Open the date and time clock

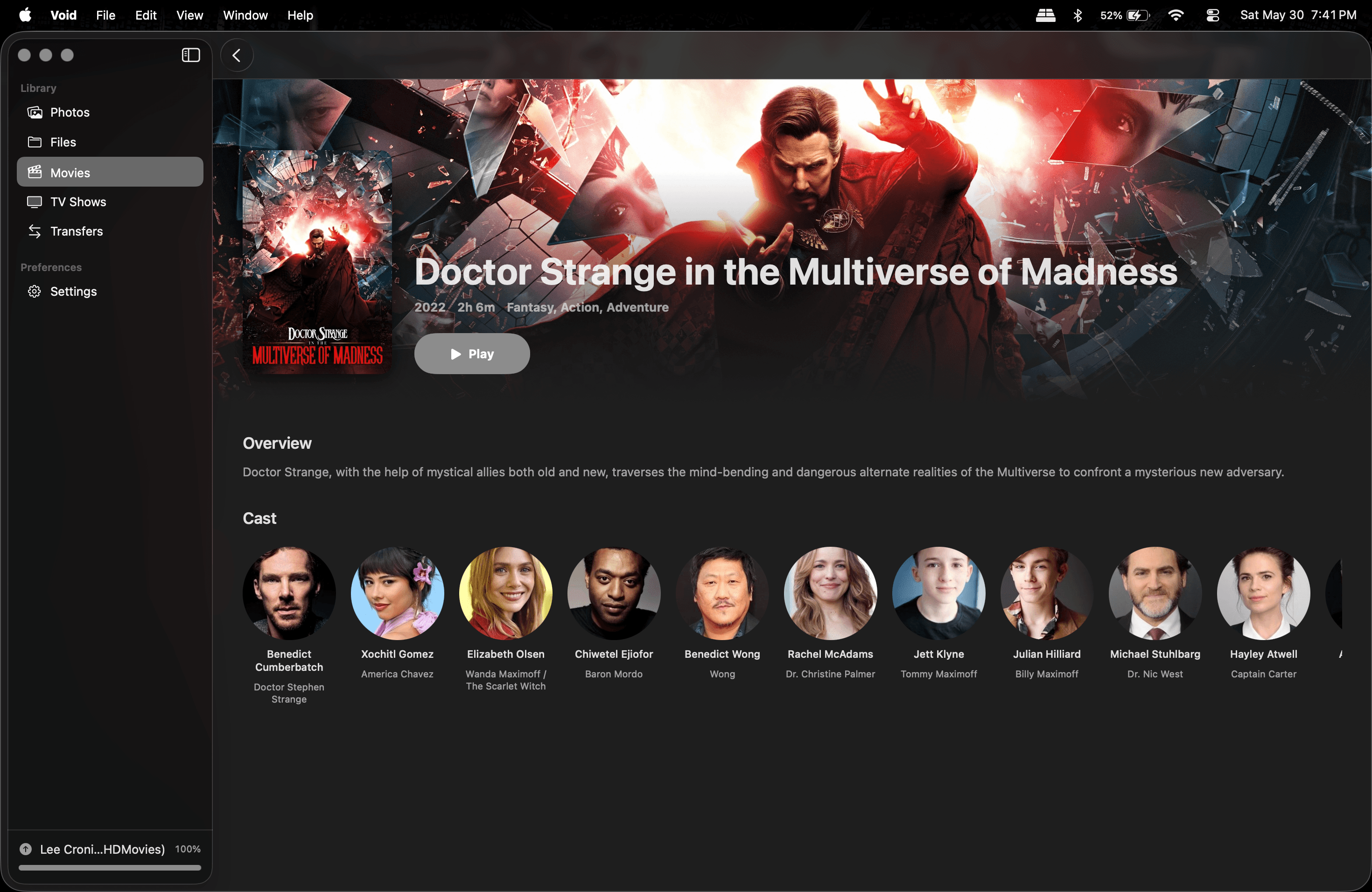click(1298, 15)
